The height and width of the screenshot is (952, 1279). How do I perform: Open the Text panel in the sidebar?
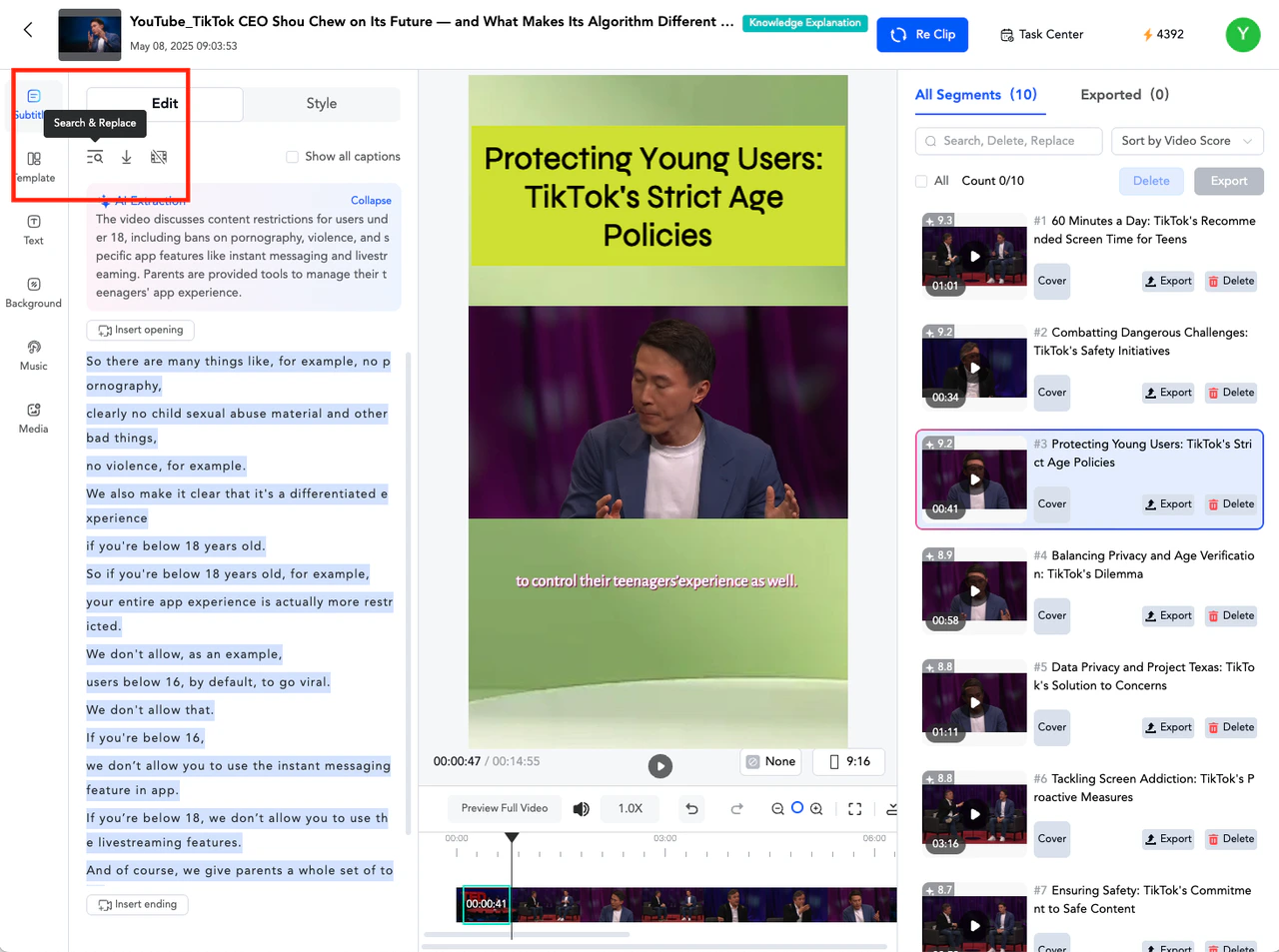click(34, 230)
